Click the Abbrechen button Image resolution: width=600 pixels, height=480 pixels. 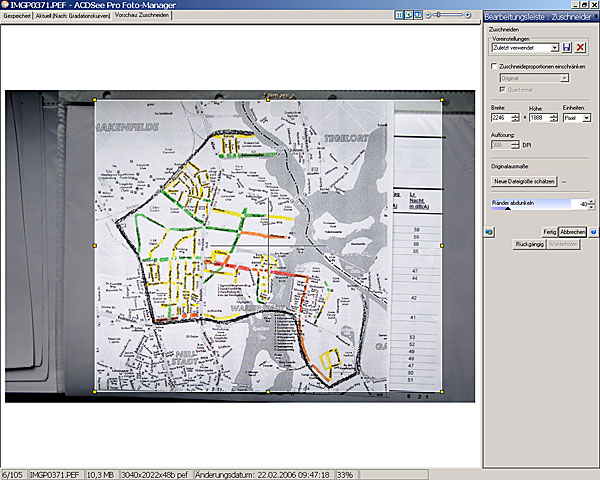pos(573,231)
